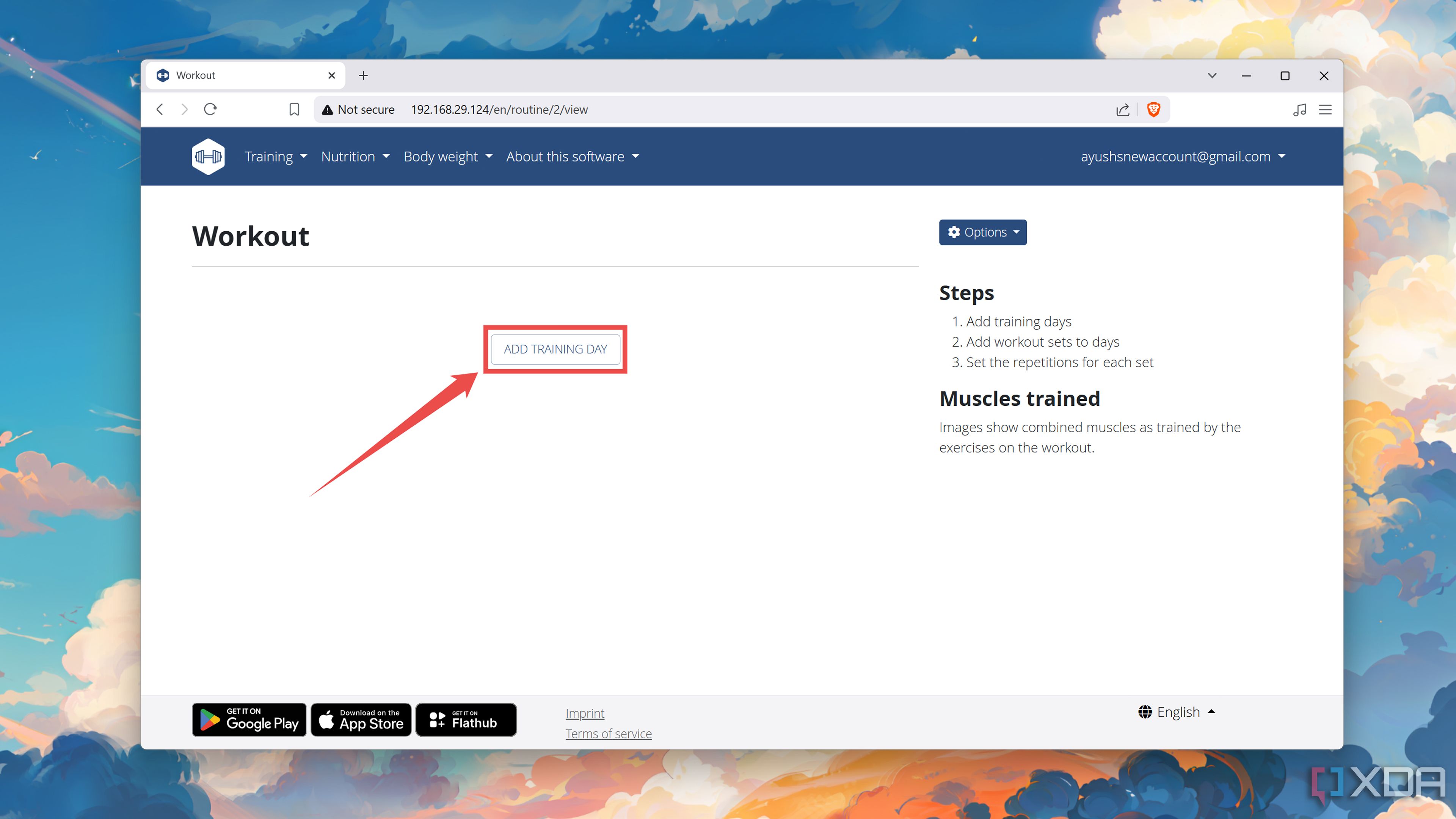Click the Google Play download badge

249,719
